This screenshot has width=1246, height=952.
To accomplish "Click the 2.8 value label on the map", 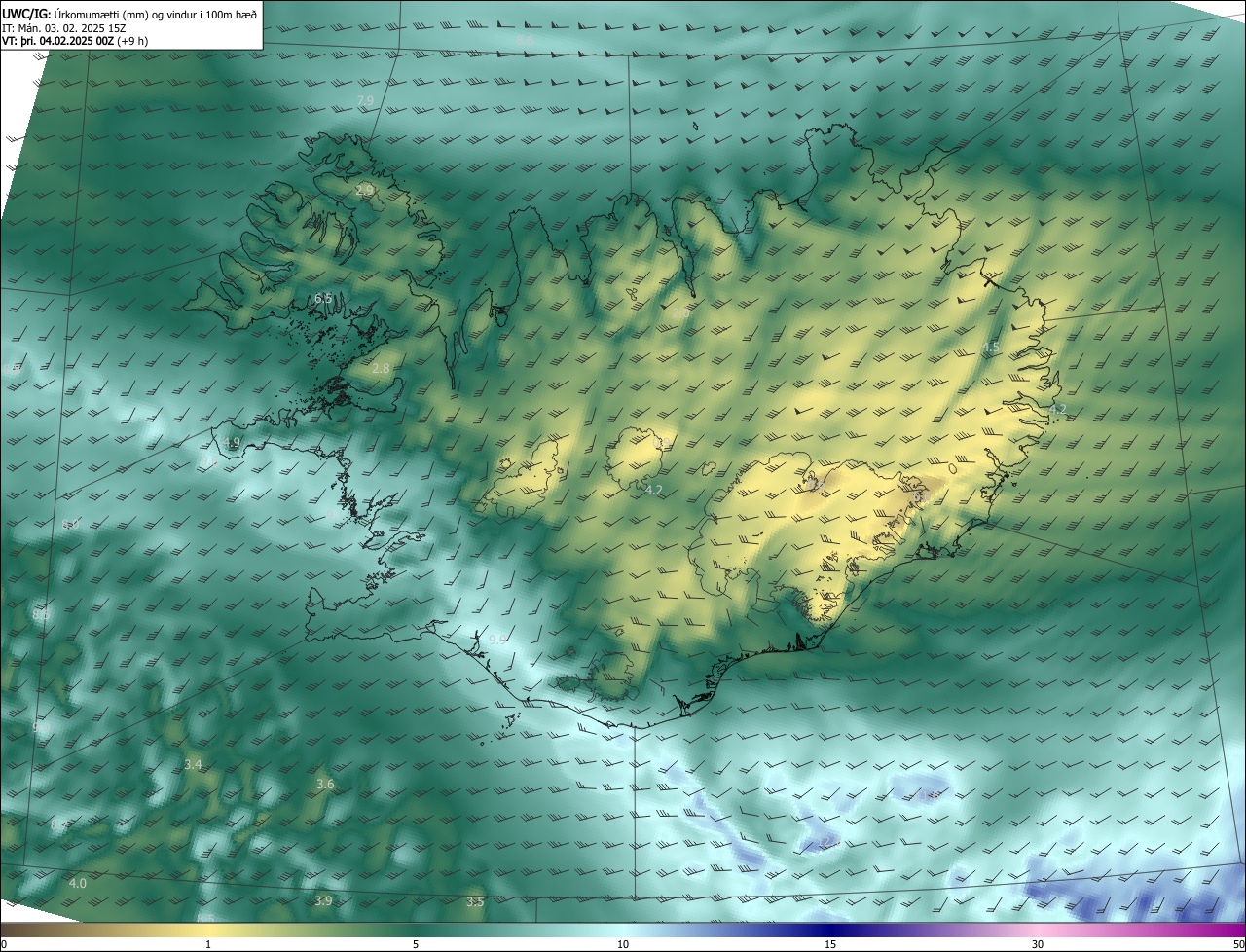I will point(381,368).
